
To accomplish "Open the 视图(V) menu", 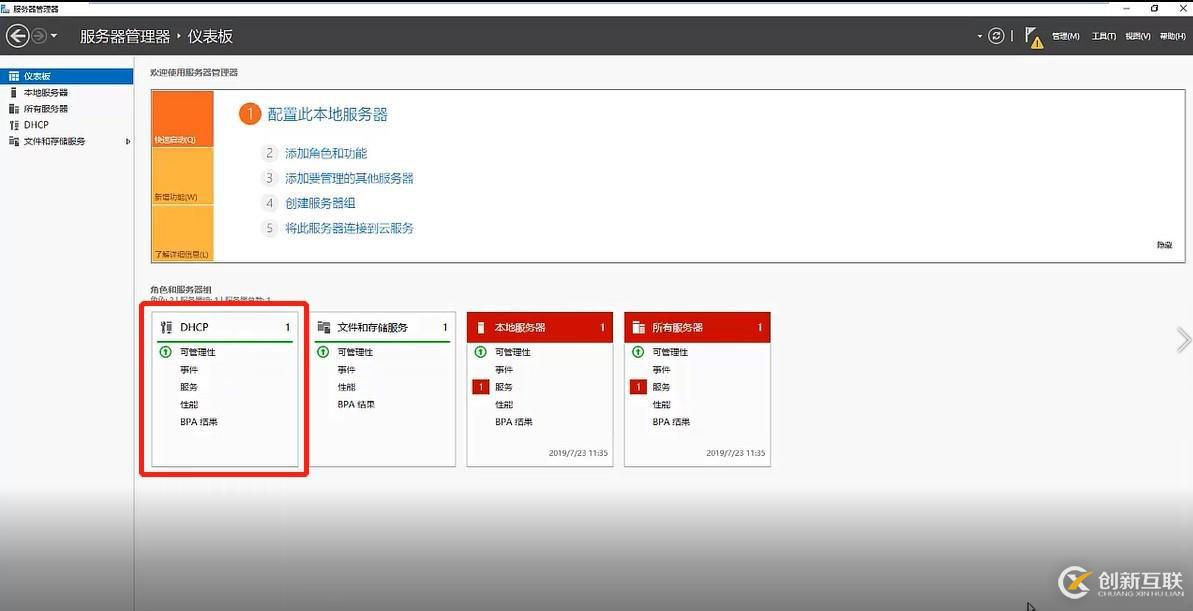I will 1137,37.
